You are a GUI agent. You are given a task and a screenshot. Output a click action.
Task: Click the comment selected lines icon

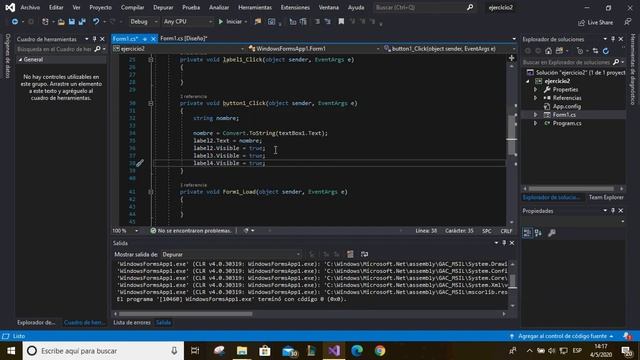317,22
